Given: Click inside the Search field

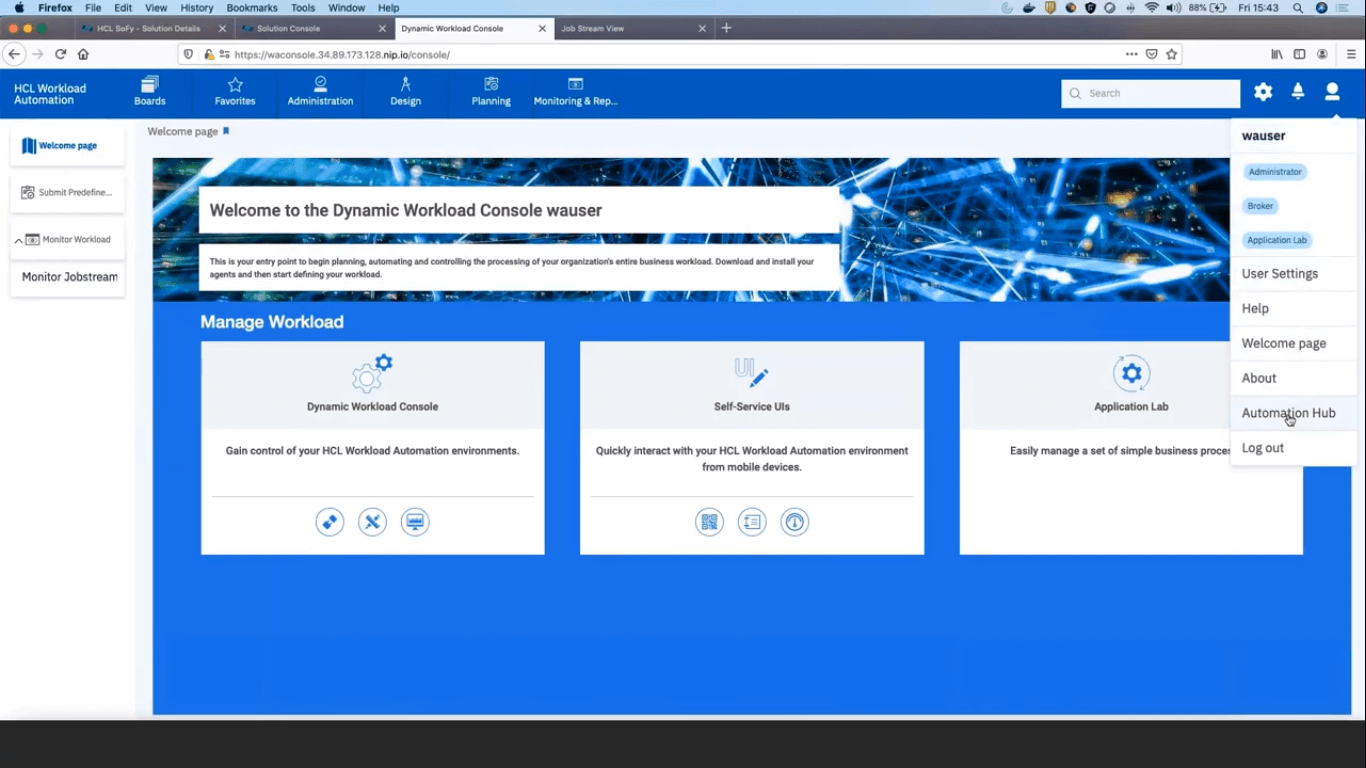Looking at the screenshot, I should click(1150, 92).
